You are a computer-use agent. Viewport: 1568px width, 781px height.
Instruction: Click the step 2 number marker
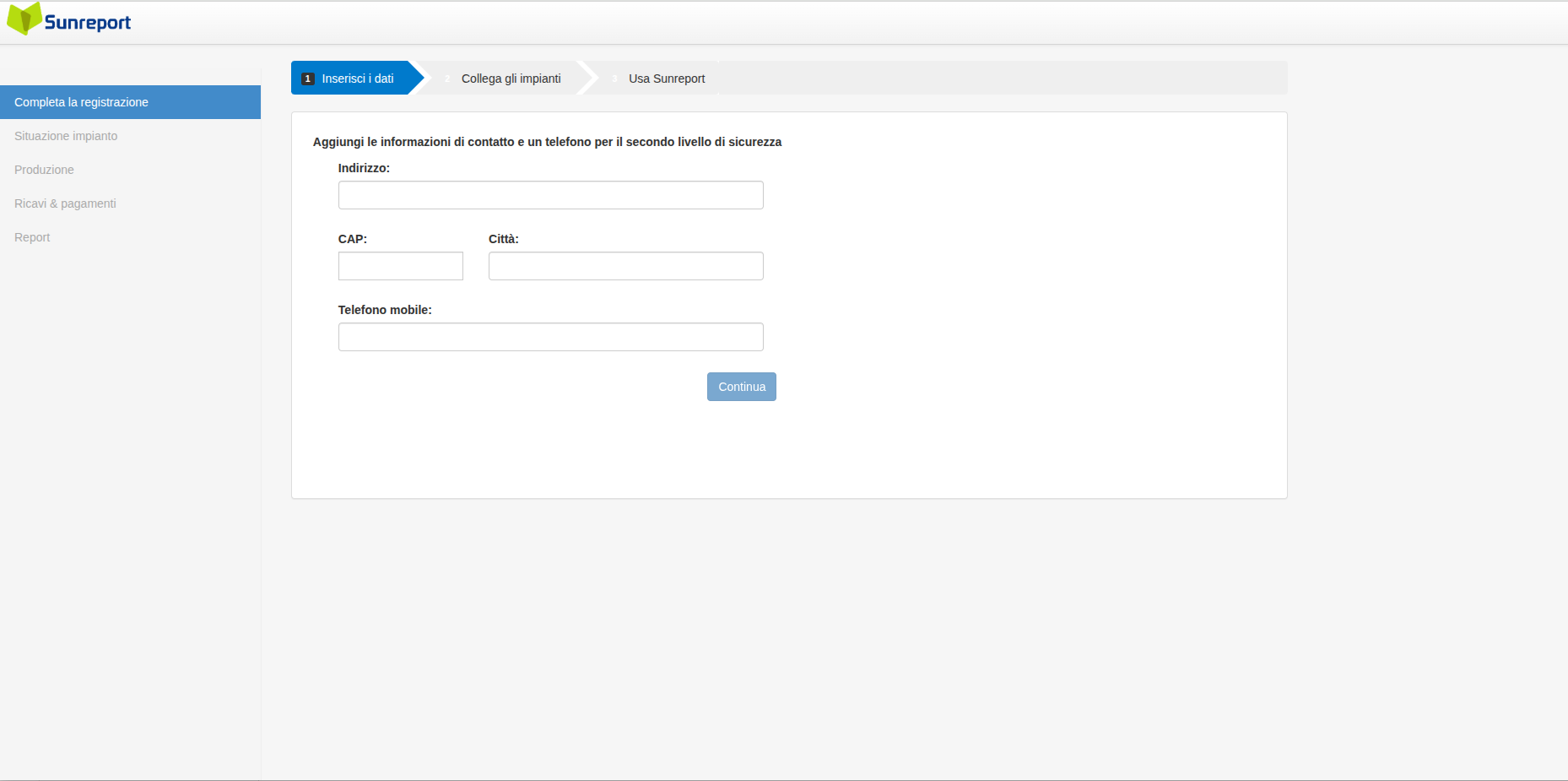(x=447, y=79)
